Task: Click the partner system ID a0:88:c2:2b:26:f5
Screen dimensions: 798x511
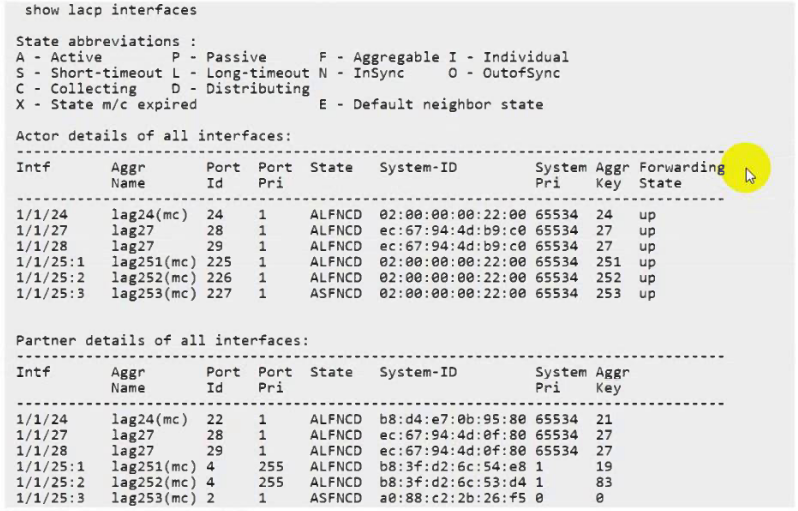Action: [452, 499]
